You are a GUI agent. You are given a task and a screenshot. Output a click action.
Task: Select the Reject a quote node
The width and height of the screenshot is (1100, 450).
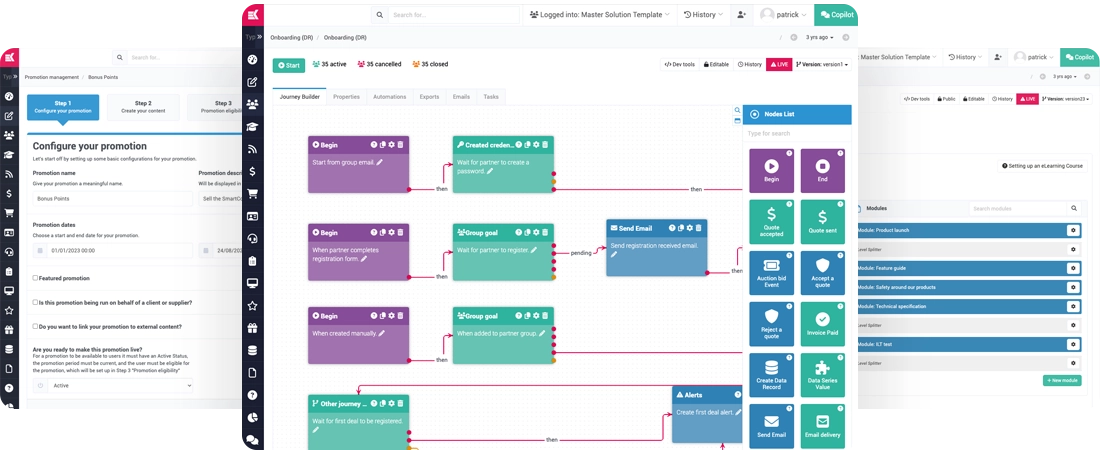tap(771, 323)
